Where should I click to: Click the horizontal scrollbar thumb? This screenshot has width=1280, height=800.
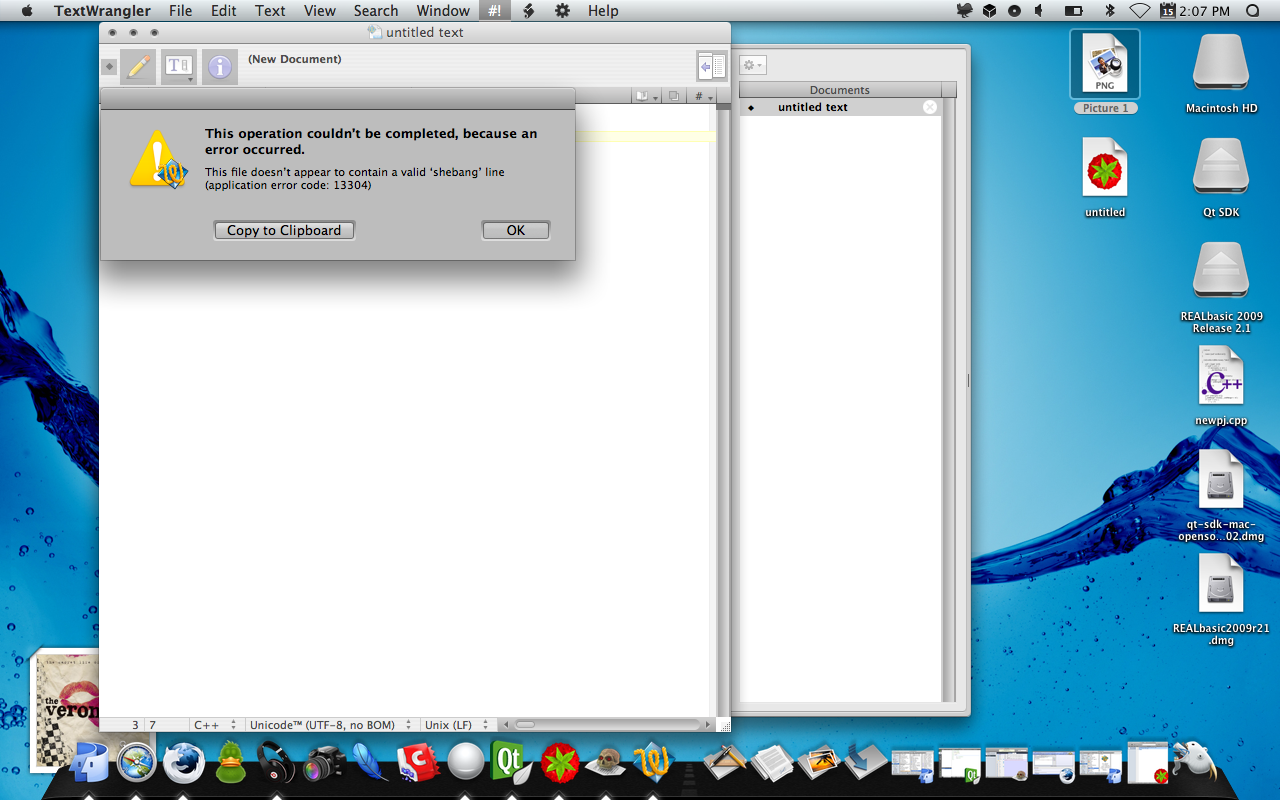click(x=525, y=724)
